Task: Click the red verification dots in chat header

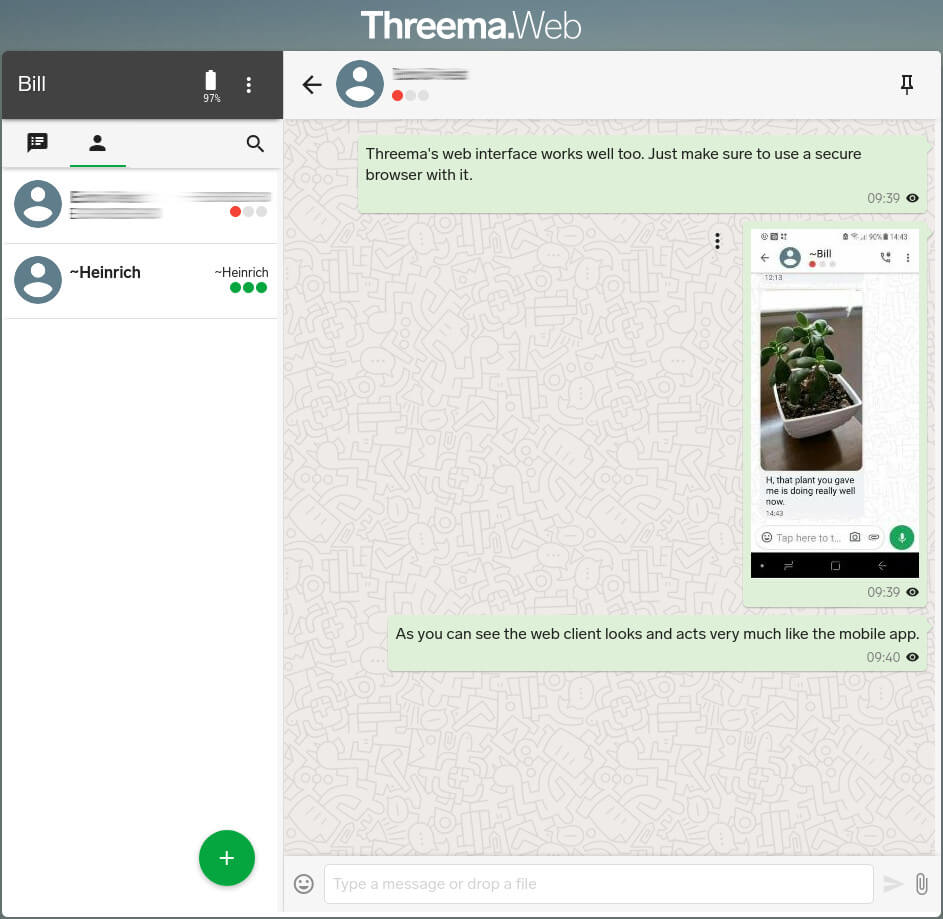Action: click(410, 95)
